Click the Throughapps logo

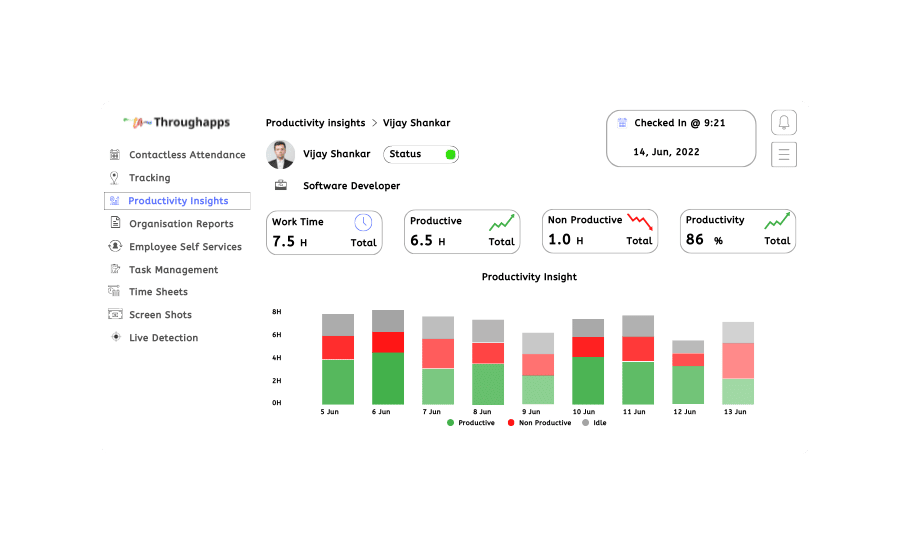click(x=176, y=122)
